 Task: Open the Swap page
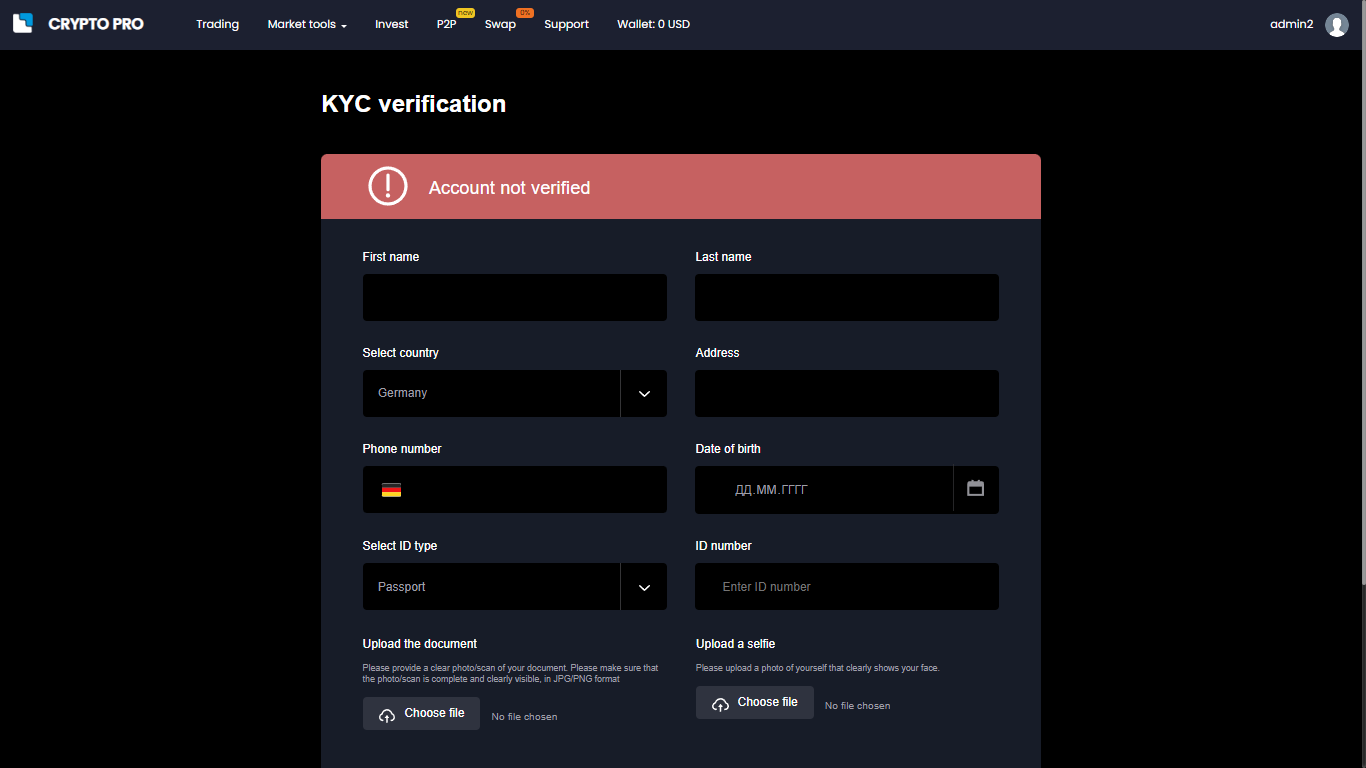pos(500,25)
